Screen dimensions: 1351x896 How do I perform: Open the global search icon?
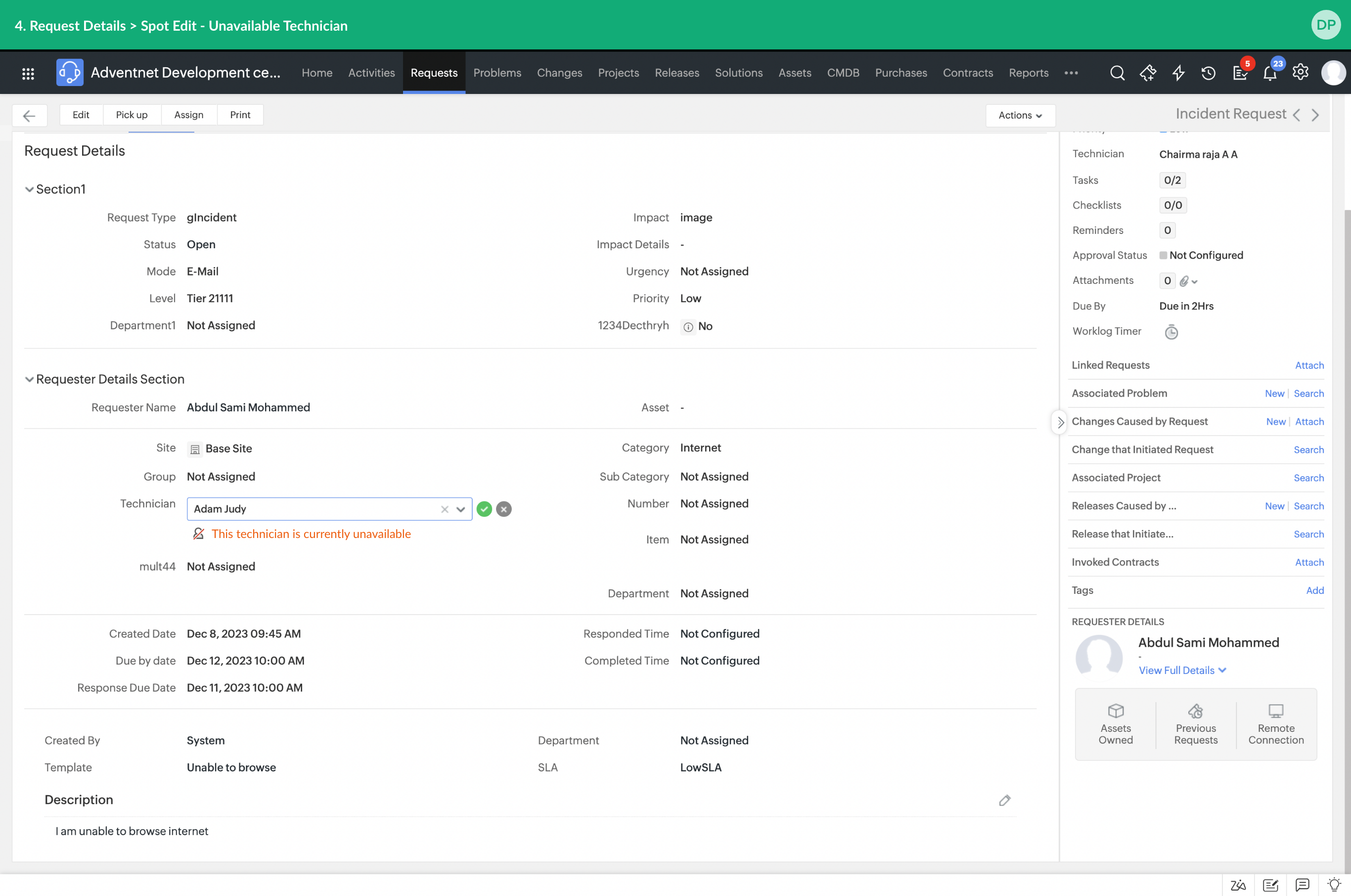[1117, 73]
